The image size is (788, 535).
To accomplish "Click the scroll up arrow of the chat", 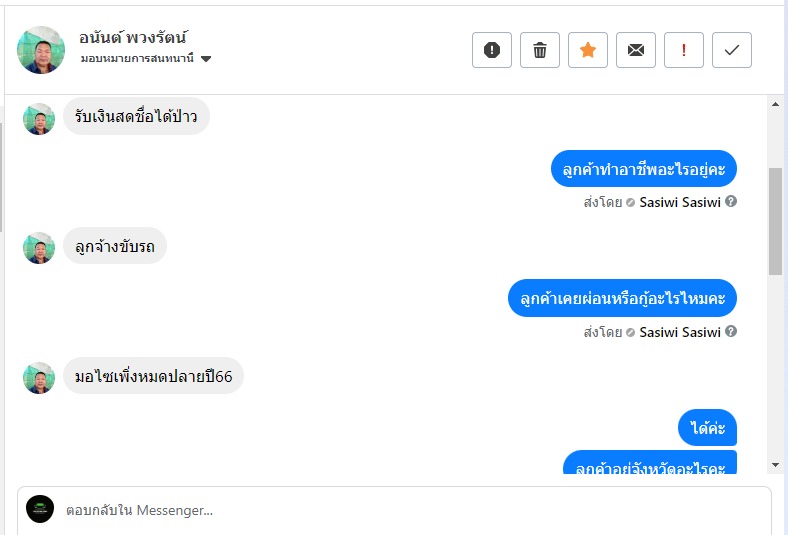I will (x=775, y=104).
